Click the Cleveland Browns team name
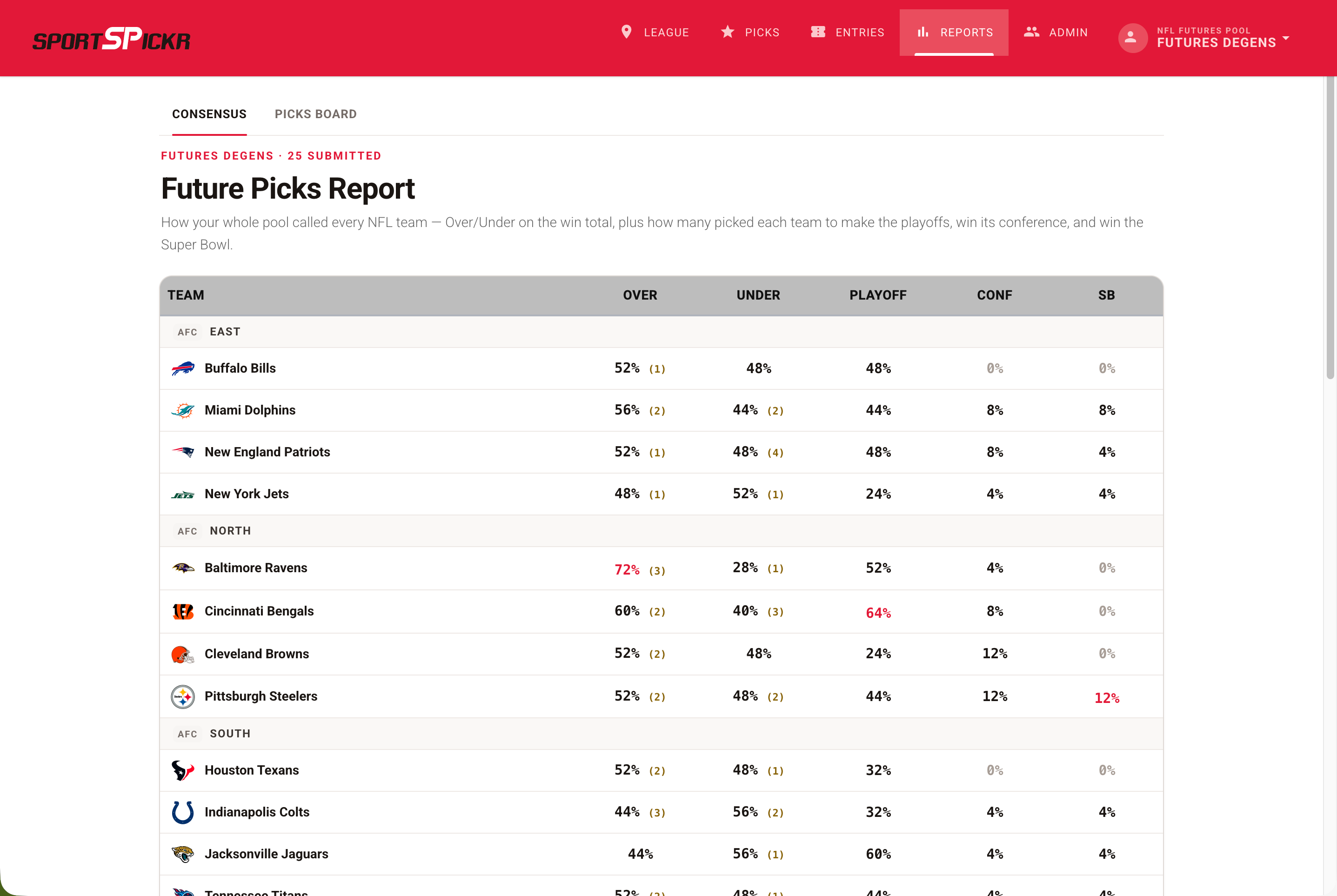Screen dimensions: 1337x896 (x=256, y=654)
